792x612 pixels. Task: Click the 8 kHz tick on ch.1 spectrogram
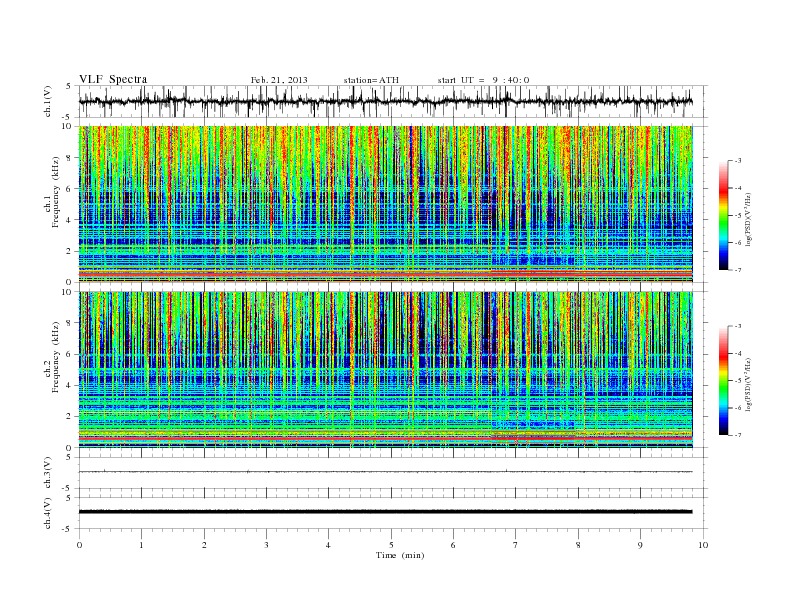pyautogui.click(x=70, y=158)
